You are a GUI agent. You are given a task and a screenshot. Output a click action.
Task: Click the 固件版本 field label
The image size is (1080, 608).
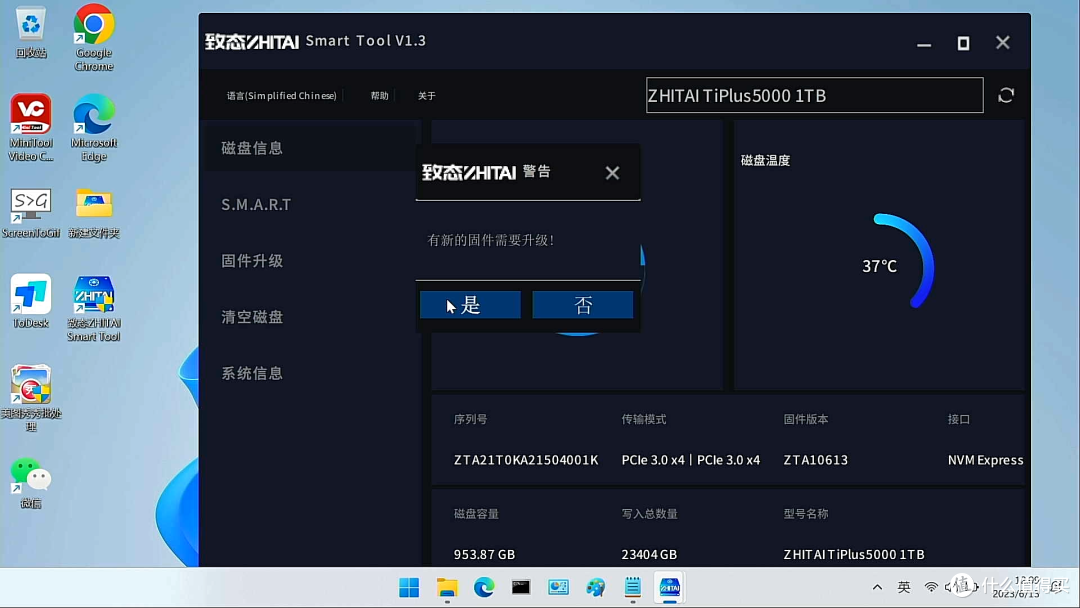[x=806, y=419]
